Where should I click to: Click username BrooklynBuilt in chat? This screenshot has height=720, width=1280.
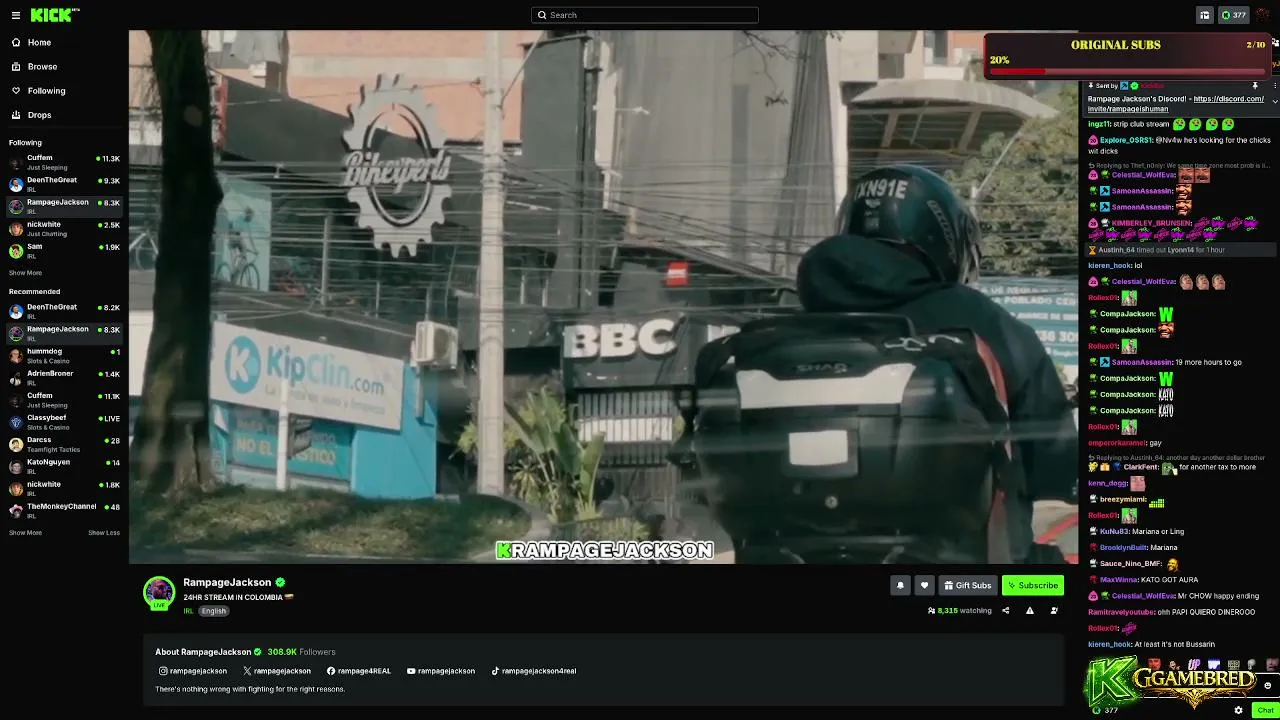pyautogui.click(x=1123, y=548)
